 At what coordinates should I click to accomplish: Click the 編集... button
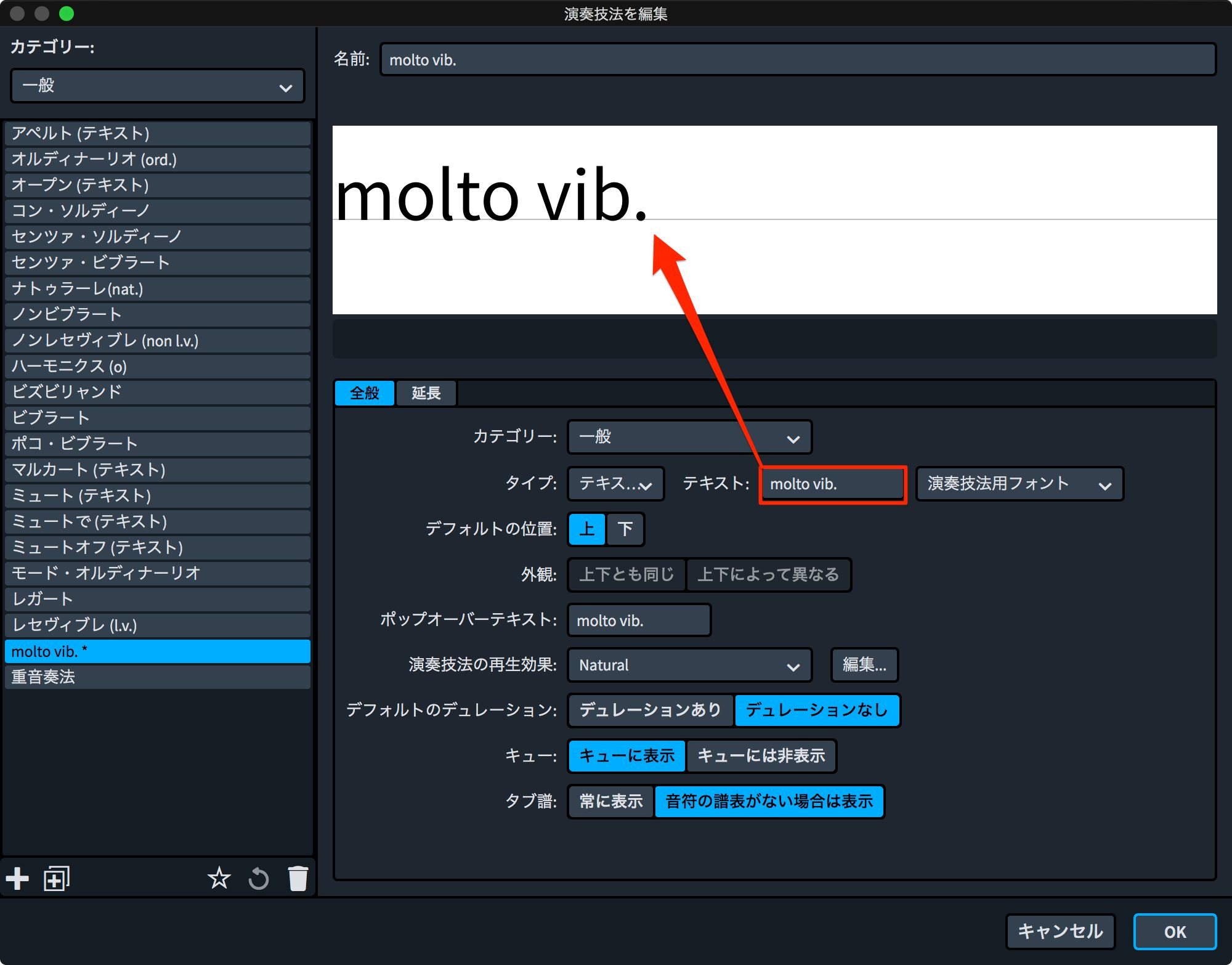pos(864,665)
